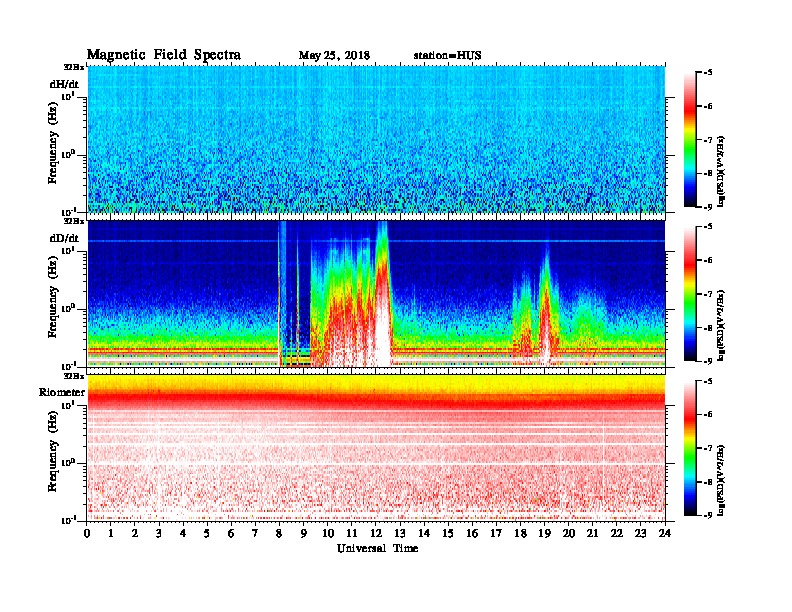Click the "-5" value on dH/dt color bar
This screenshot has width=792, height=612.
coord(708,73)
